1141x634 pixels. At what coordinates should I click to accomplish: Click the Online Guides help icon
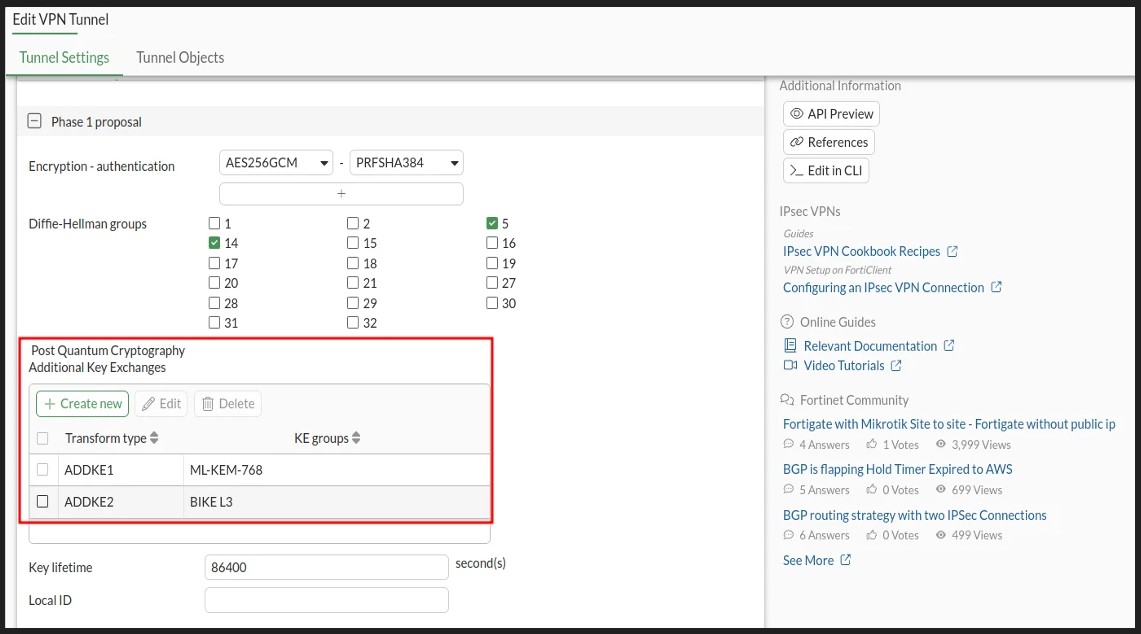[x=787, y=322]
